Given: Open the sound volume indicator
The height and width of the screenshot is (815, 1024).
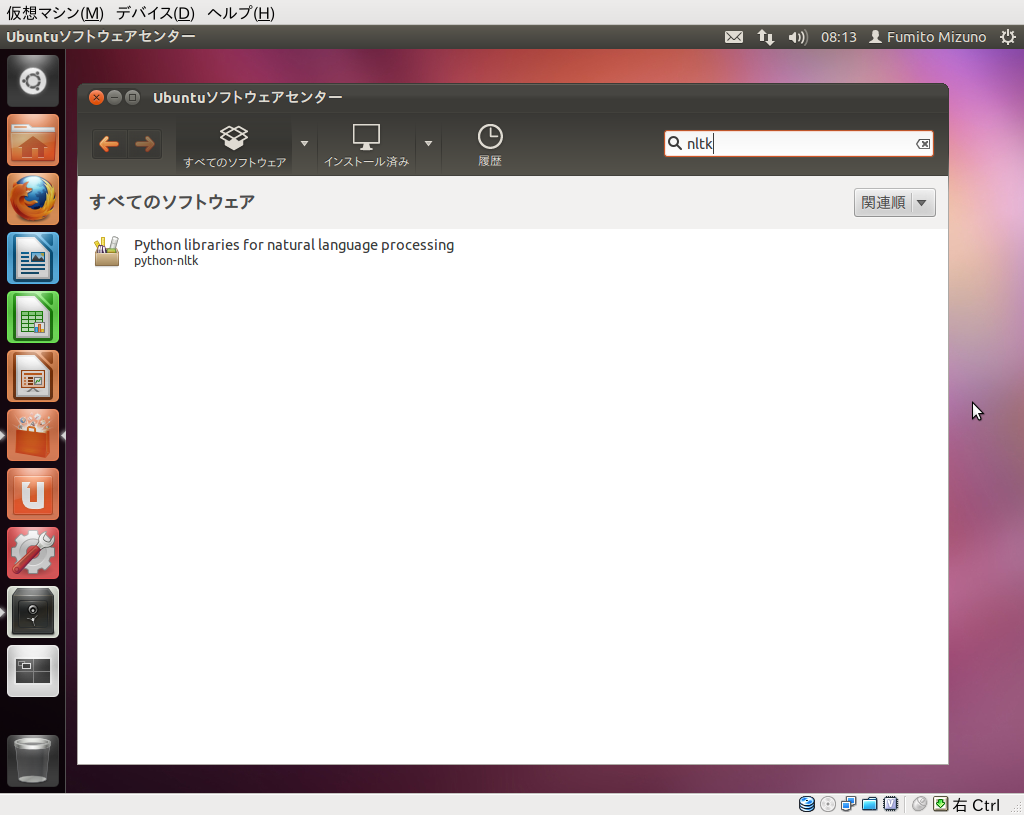Looking at the screenshot, I should [797, 37].
